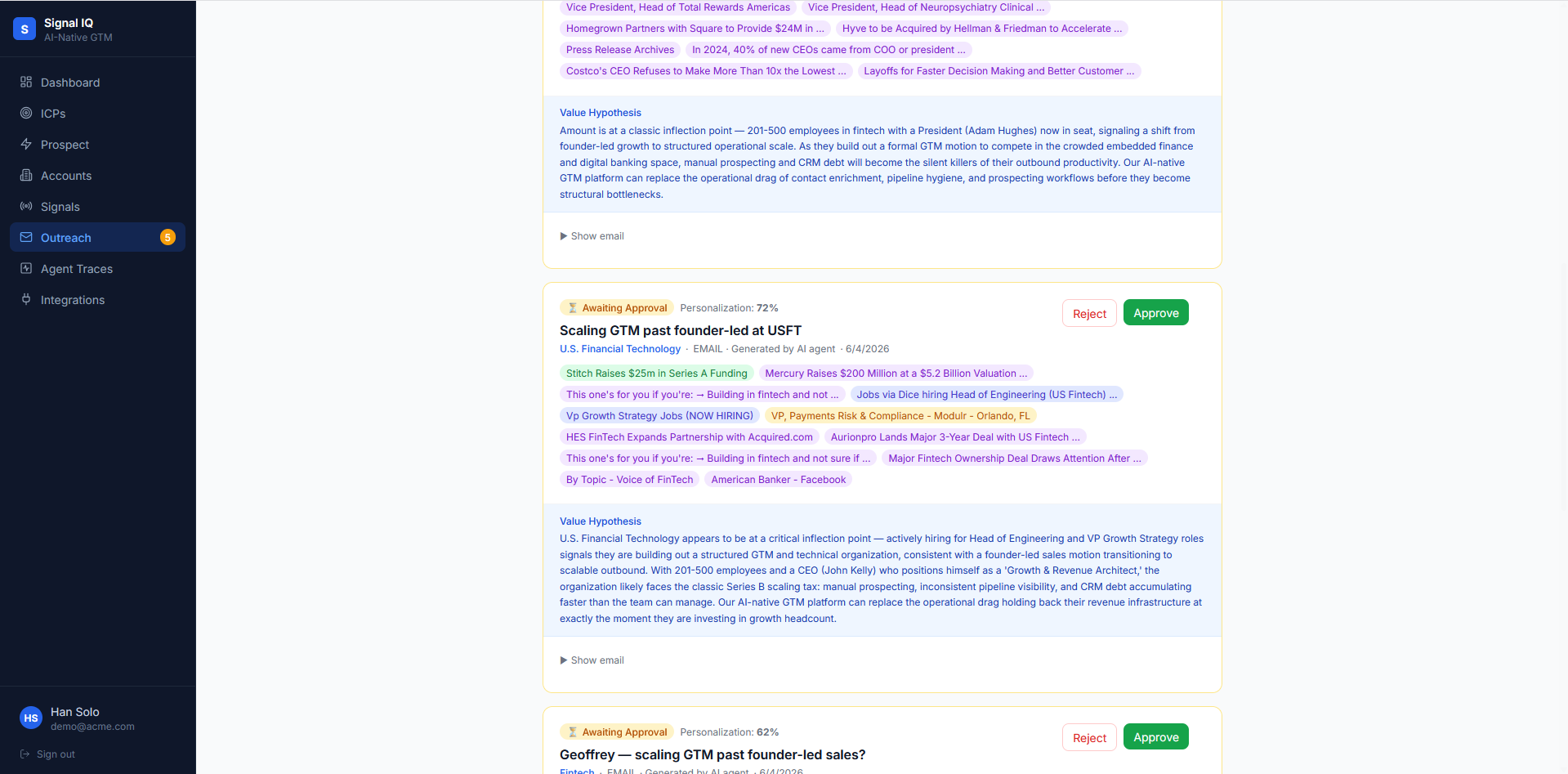Select the 'By Topic - Voice of FinTech' tag

tap(629, 480)
